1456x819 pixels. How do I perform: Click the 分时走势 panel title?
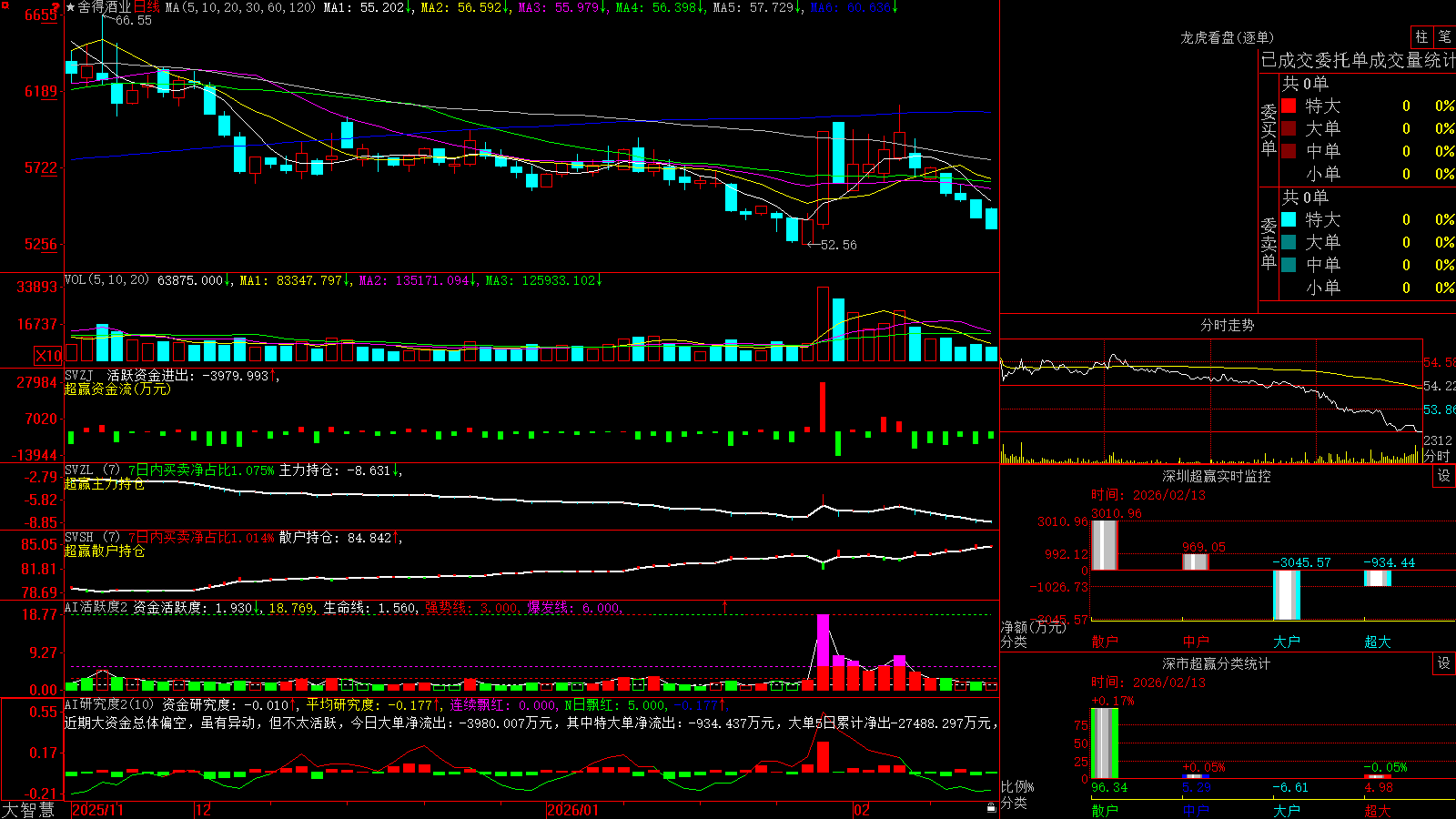pyautogui.click(x=1227, y=325)
